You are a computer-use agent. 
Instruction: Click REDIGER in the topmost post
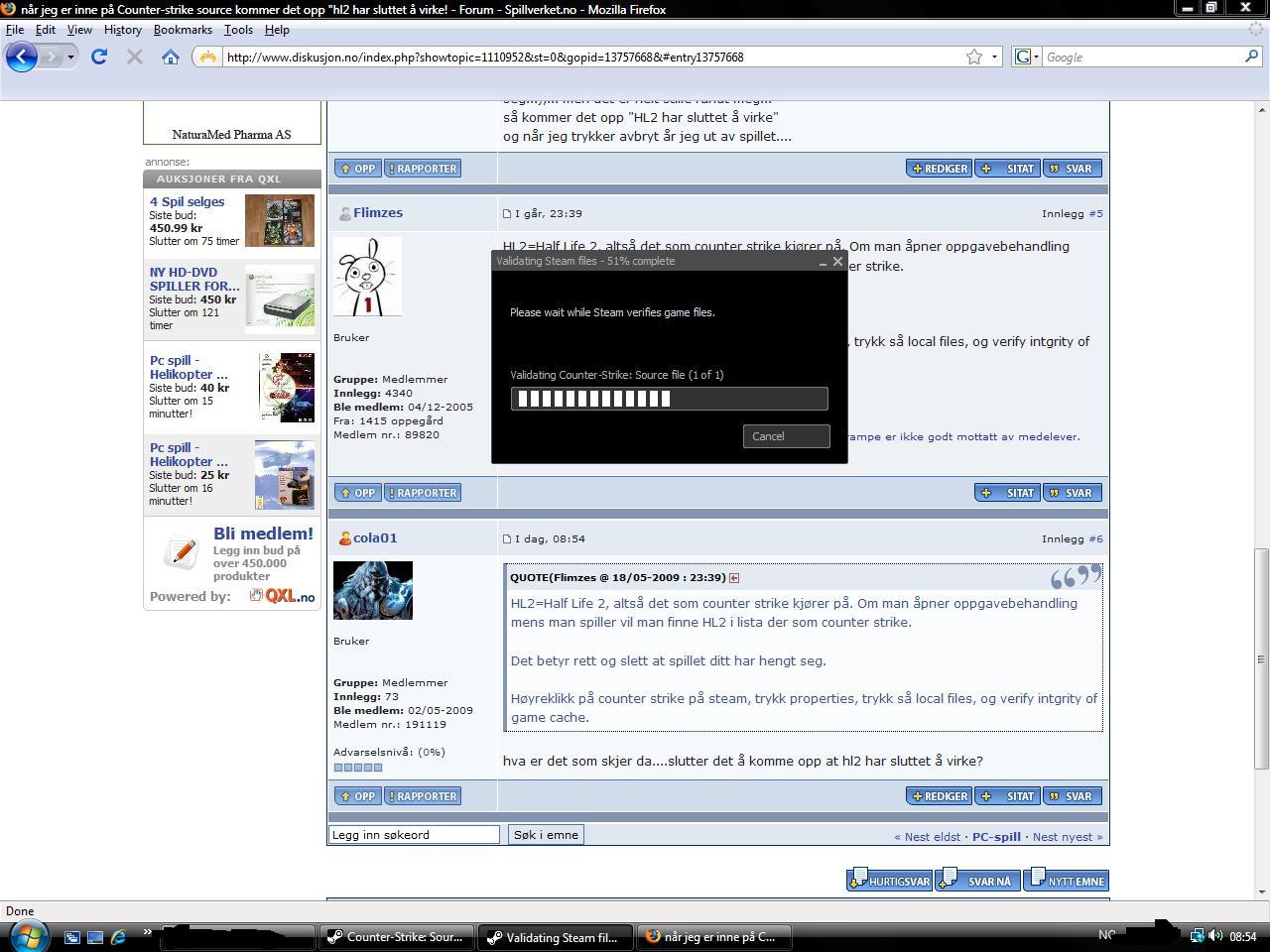coord(939,169)
